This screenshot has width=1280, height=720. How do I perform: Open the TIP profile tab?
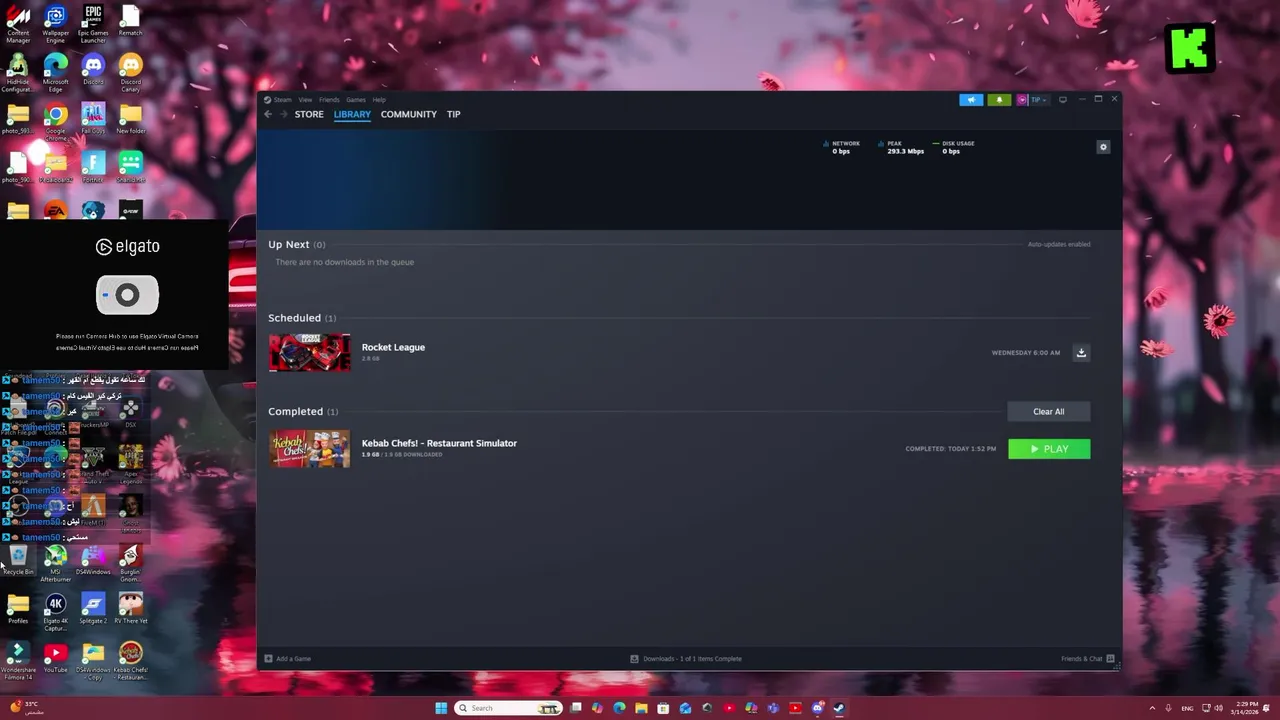[x=453, y=114]
